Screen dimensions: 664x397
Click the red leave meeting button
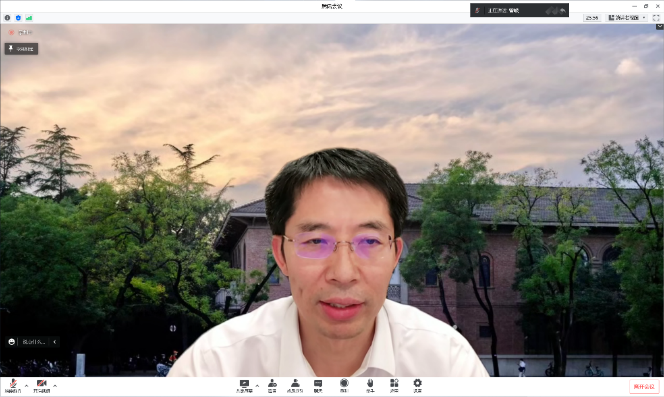click(x=644, y=386)
